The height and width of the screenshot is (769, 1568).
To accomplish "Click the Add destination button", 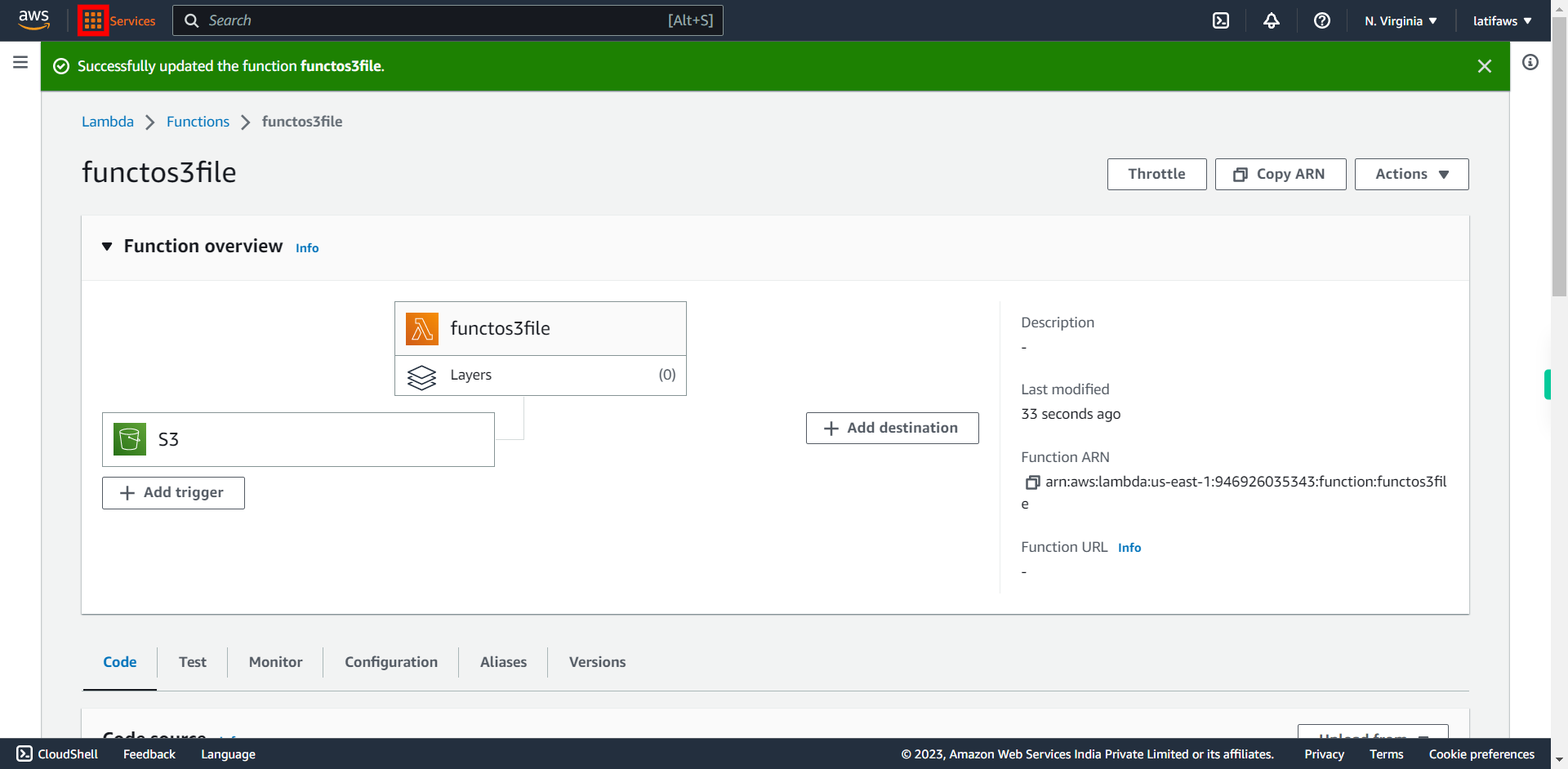I will tap(892, 428).
